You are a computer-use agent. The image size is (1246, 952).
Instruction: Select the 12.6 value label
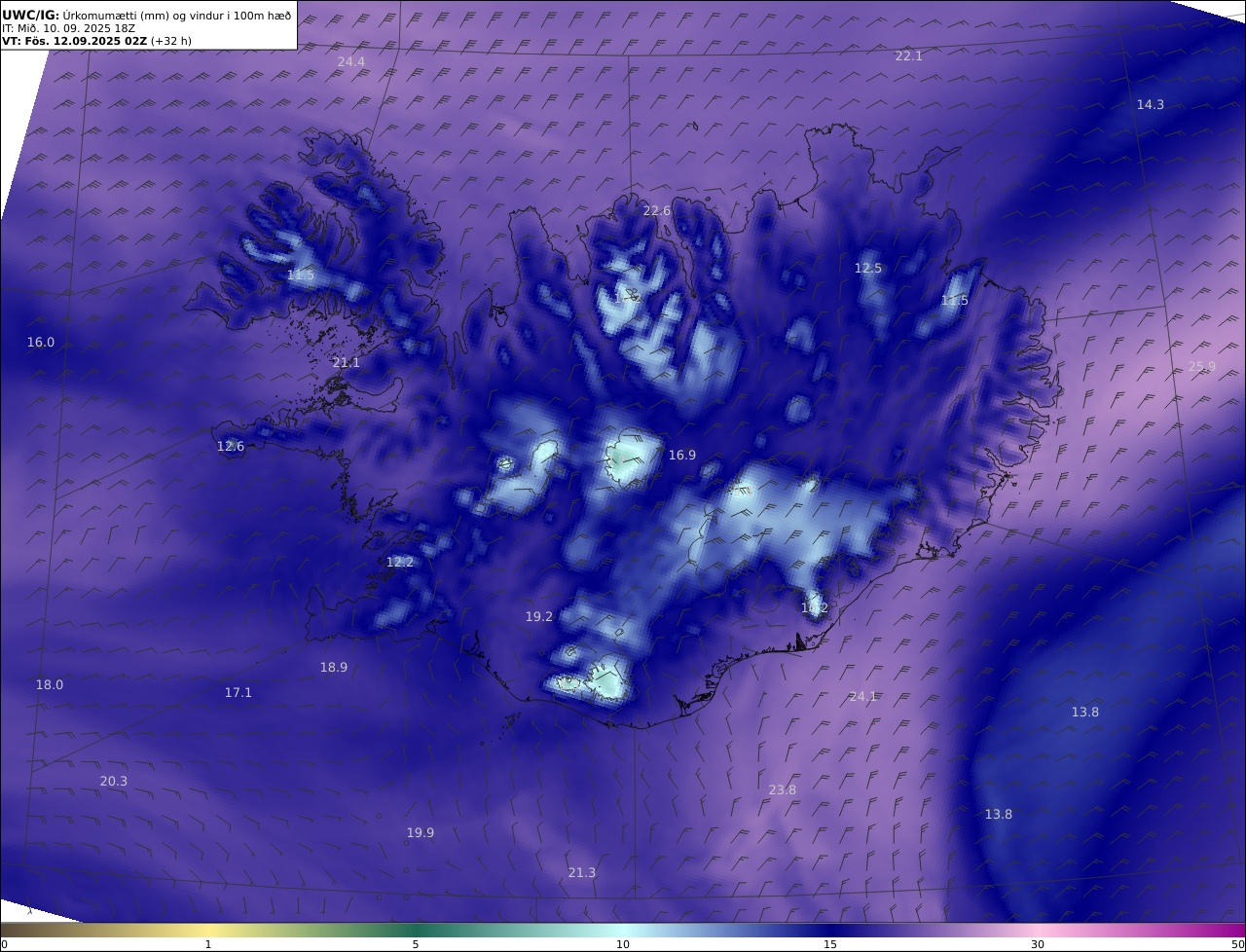(231, 446)
